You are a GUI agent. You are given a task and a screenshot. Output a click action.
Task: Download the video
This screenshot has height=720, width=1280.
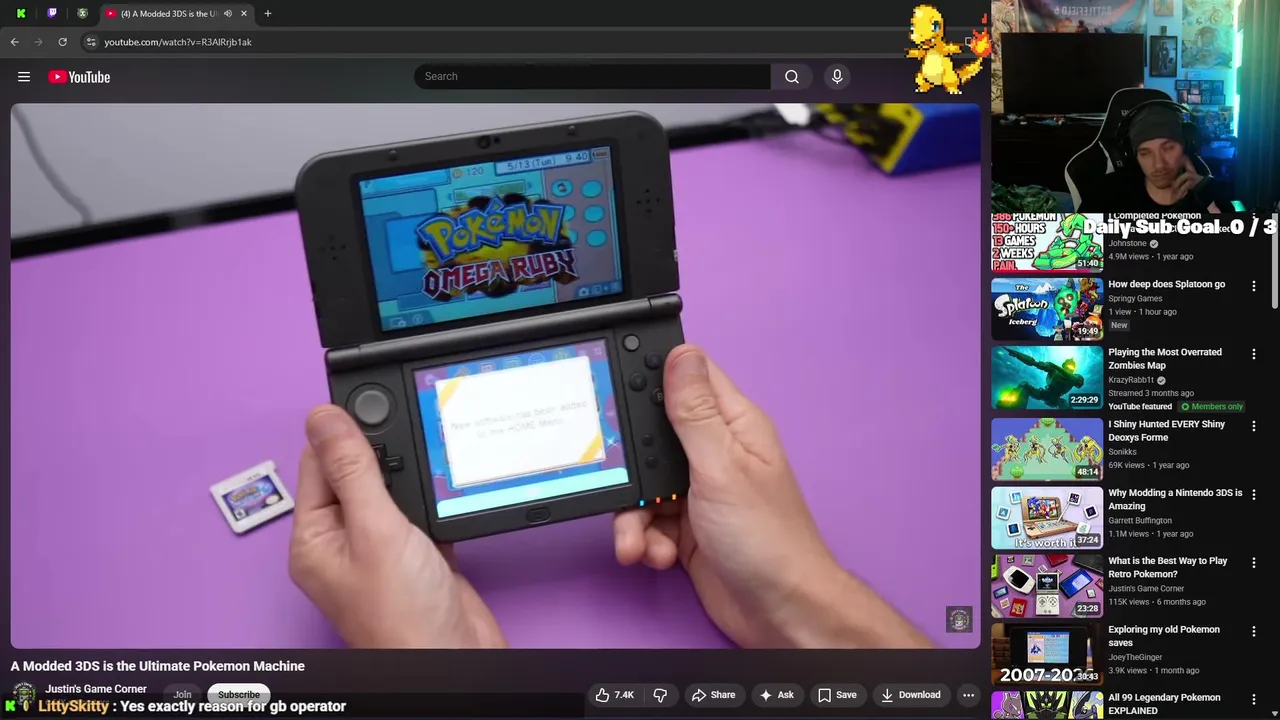(910, 695)
